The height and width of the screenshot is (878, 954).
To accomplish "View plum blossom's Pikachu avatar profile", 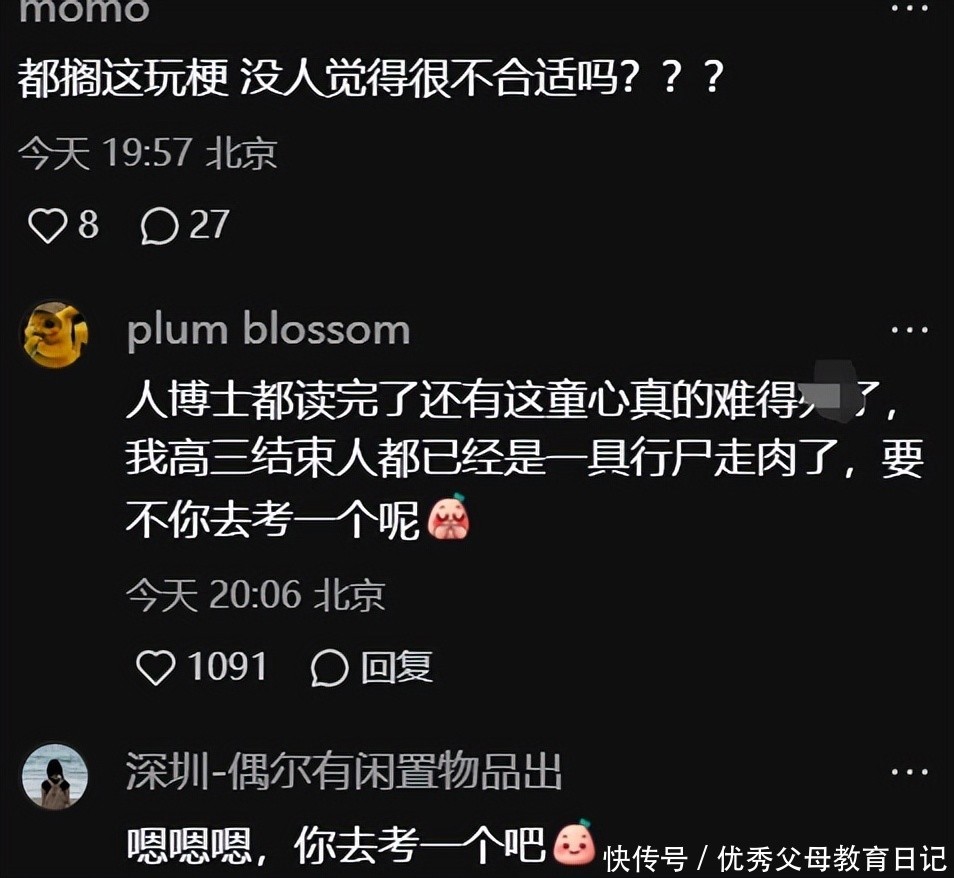I will point(55,334).
